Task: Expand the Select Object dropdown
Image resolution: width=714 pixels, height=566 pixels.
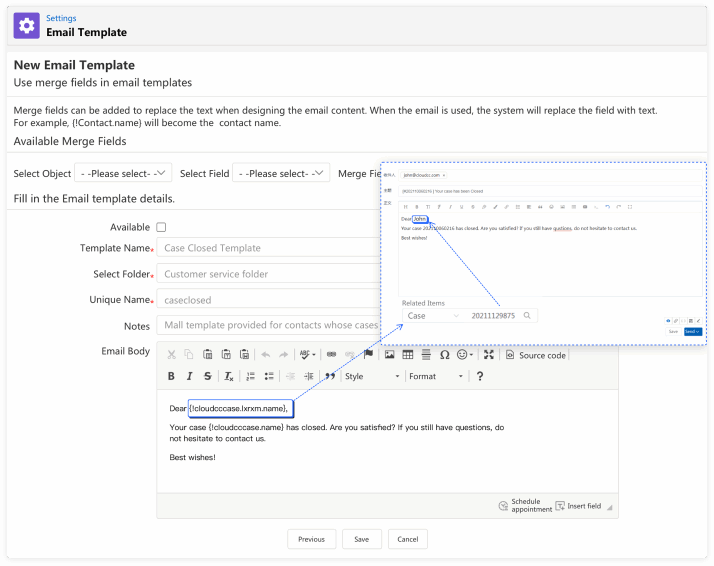Action: coord(124,173)
